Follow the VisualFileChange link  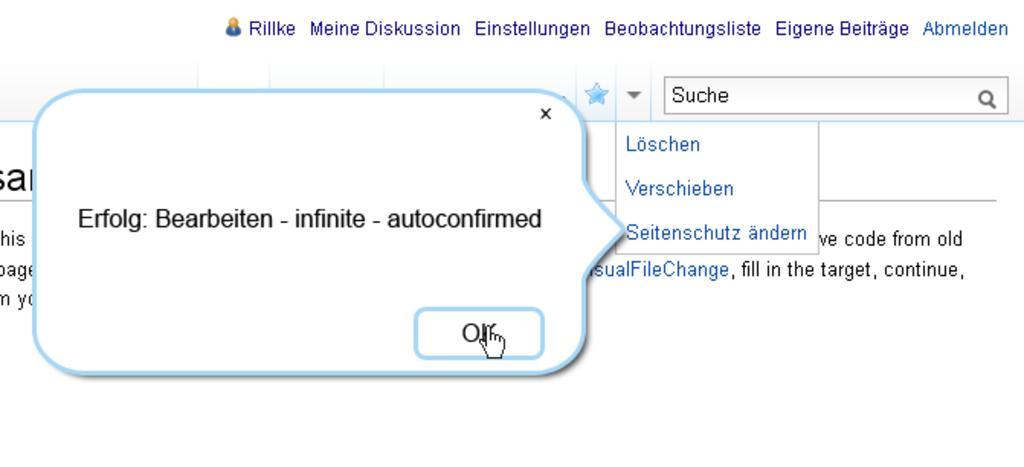tap(658, 269)
